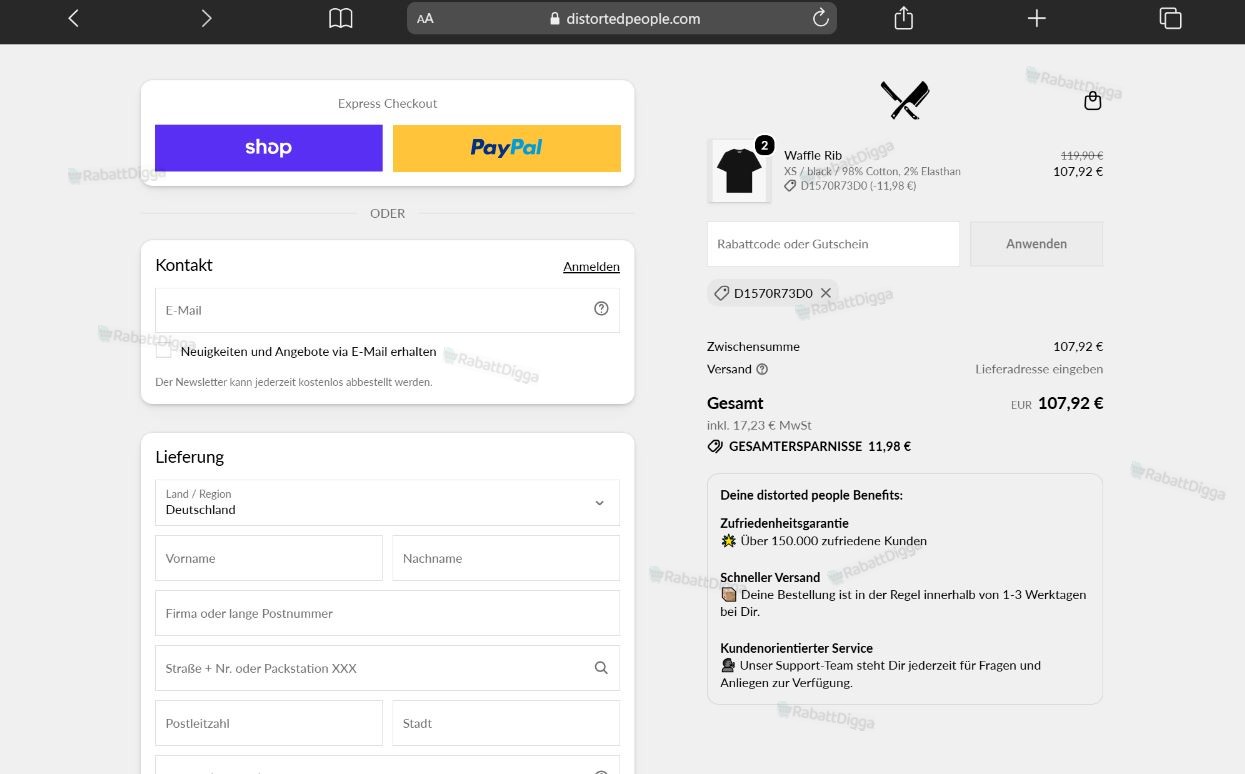Click into the Vorname field
Image resolution: width=1245 pixels, height=774 pixels.
coord(269,558)
